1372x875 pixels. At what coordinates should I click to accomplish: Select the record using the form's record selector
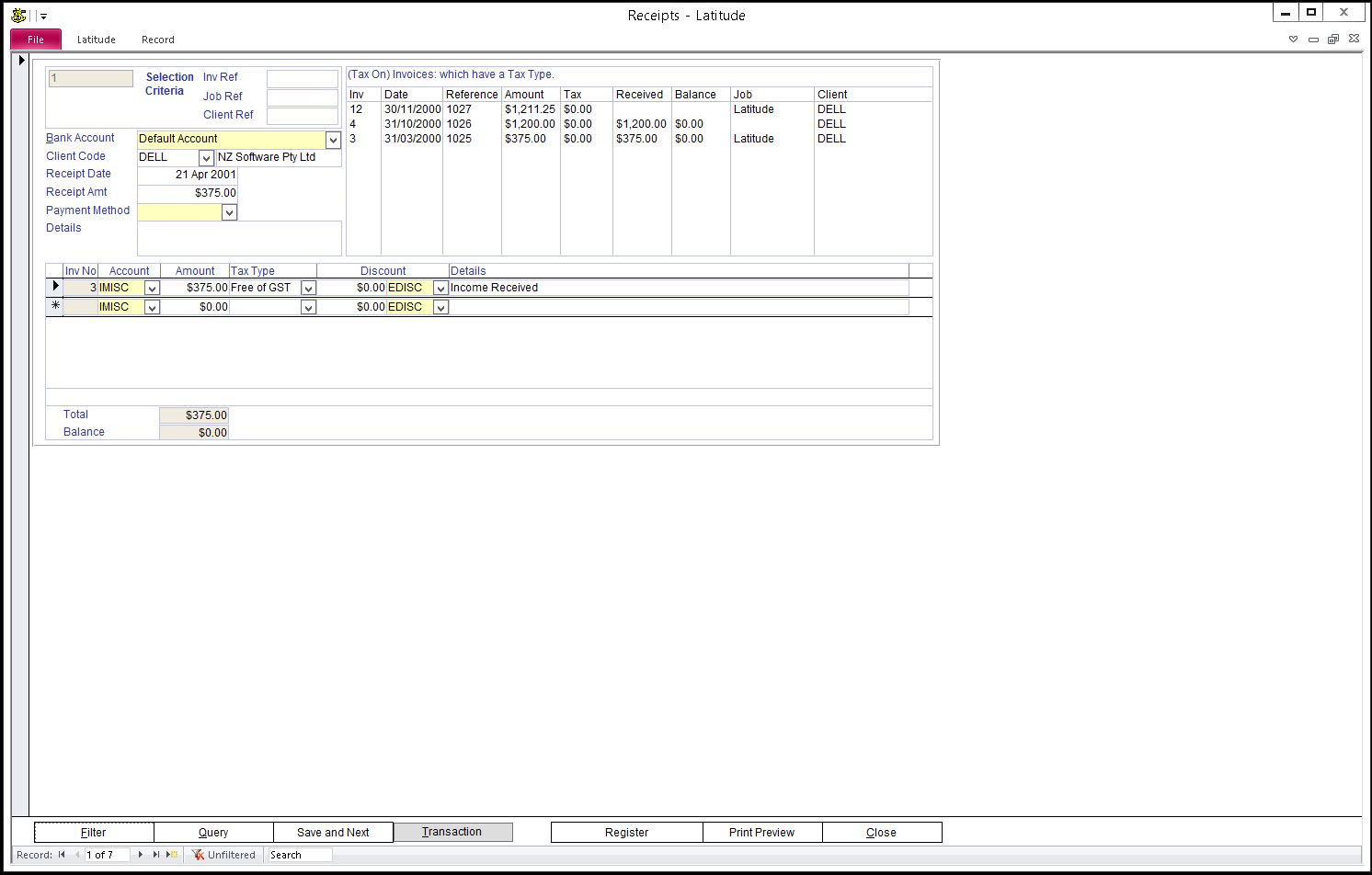tap(21, 61)
